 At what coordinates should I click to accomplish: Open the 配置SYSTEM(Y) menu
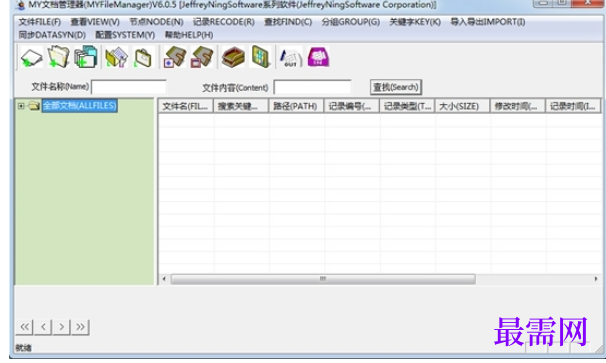pos(125,35)
